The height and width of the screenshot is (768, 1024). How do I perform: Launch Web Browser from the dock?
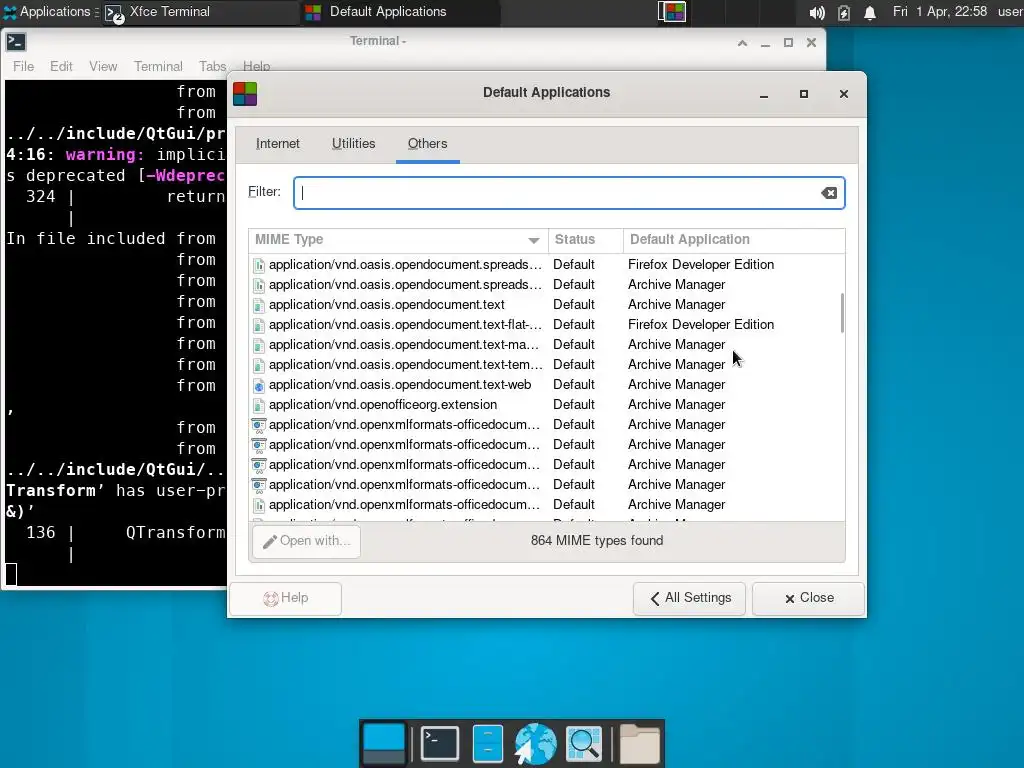(535, 743)
